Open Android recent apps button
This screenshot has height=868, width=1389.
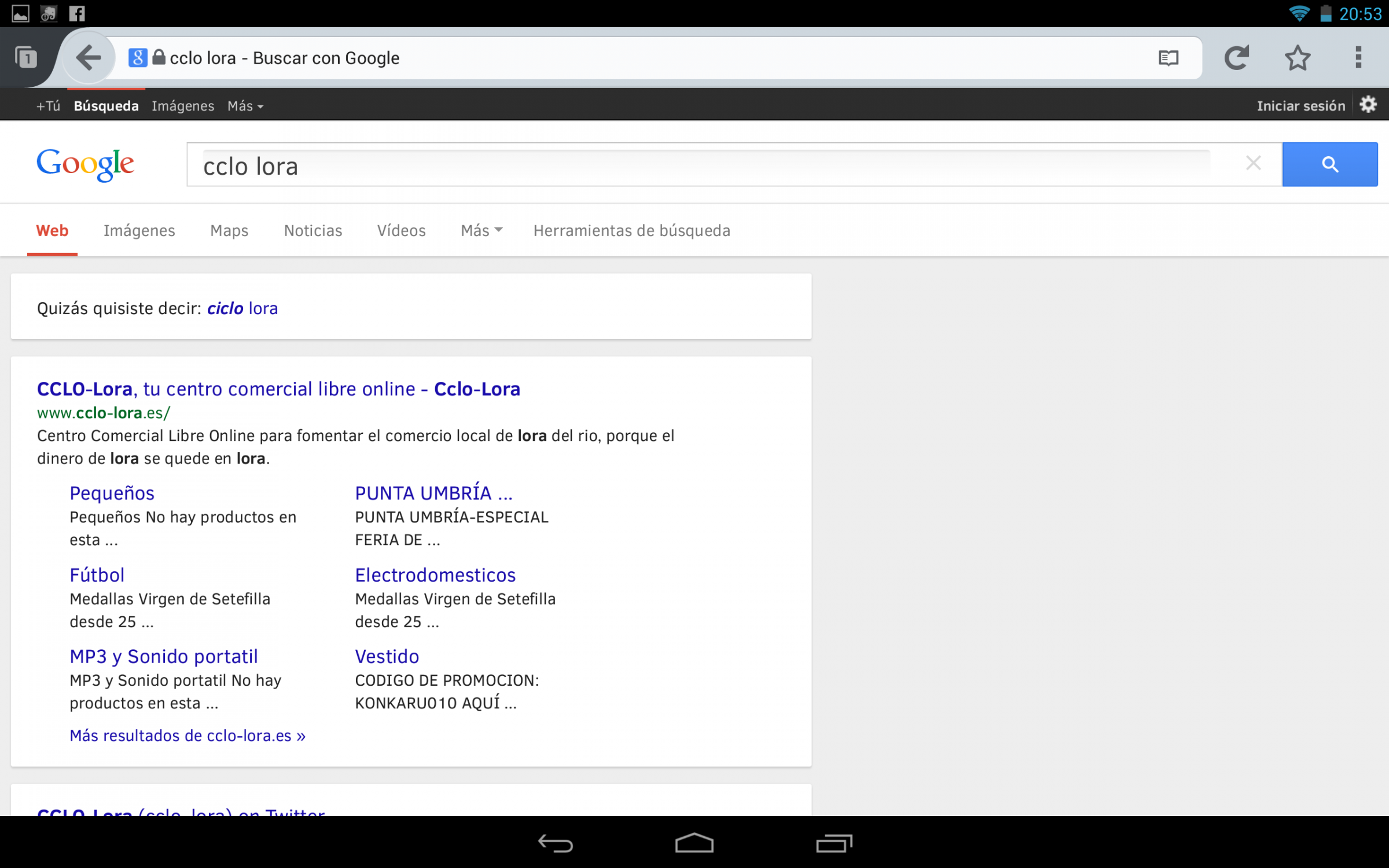[x=833, y=843]
